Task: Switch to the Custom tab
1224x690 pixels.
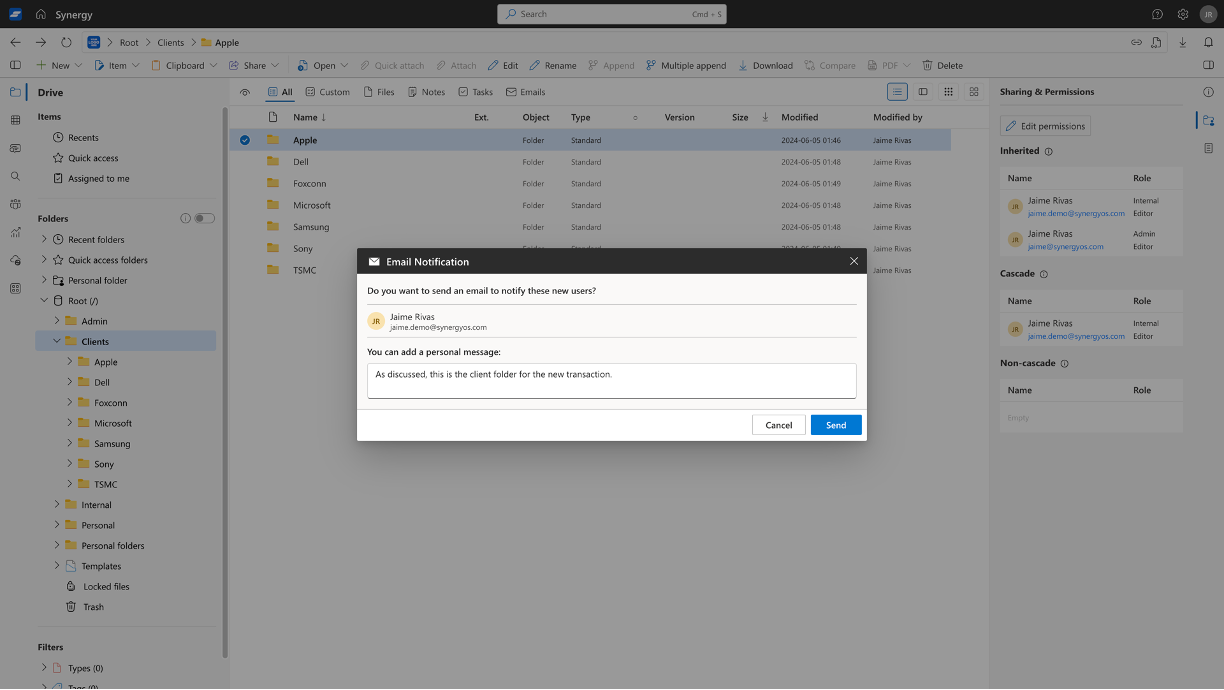Action: point(327,92)
